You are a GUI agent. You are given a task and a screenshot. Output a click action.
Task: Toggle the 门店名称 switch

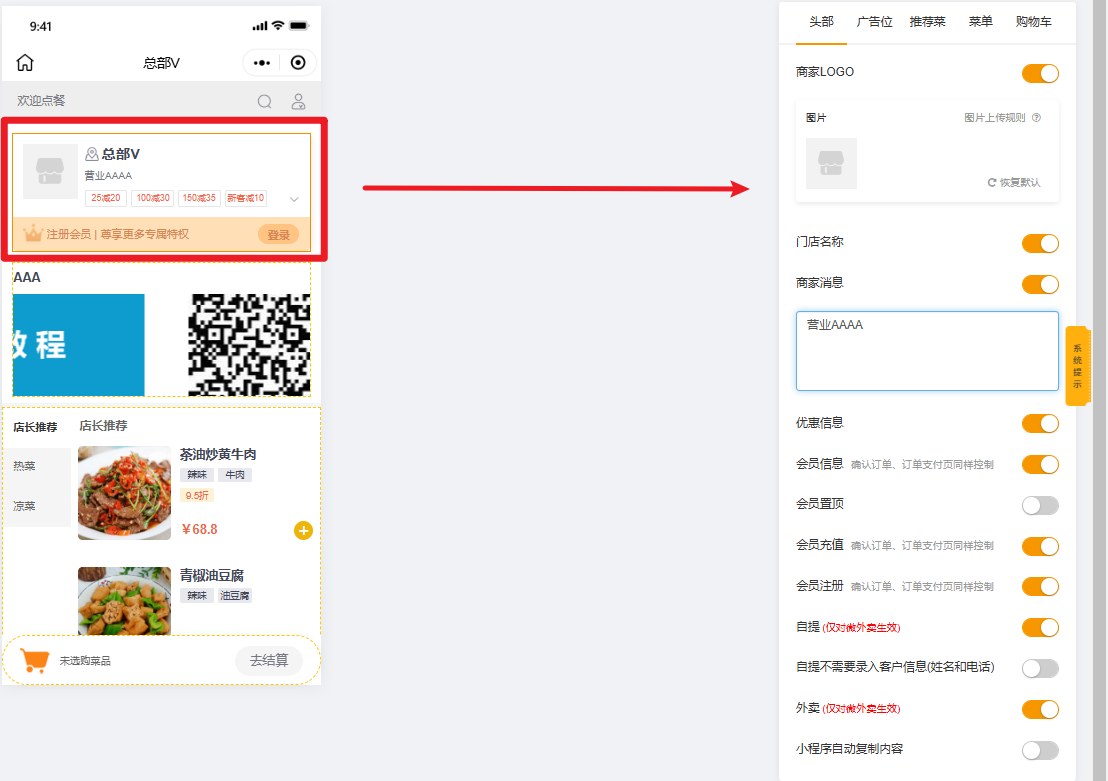point(1040,243)
